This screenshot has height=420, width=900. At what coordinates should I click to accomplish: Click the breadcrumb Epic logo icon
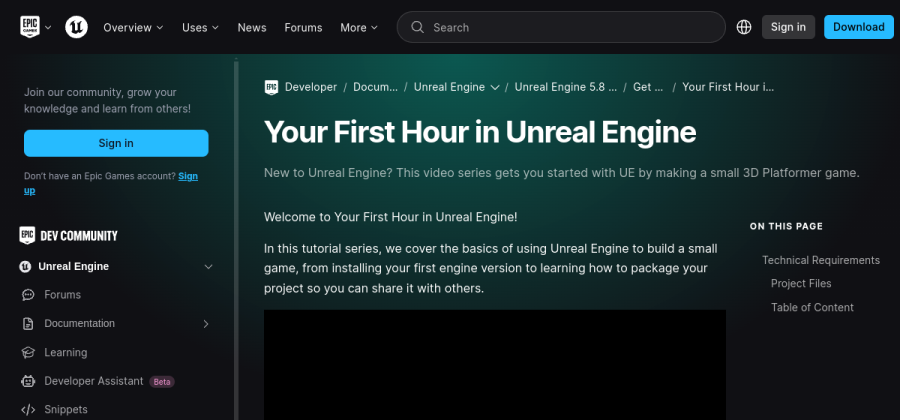pos(271,87)
